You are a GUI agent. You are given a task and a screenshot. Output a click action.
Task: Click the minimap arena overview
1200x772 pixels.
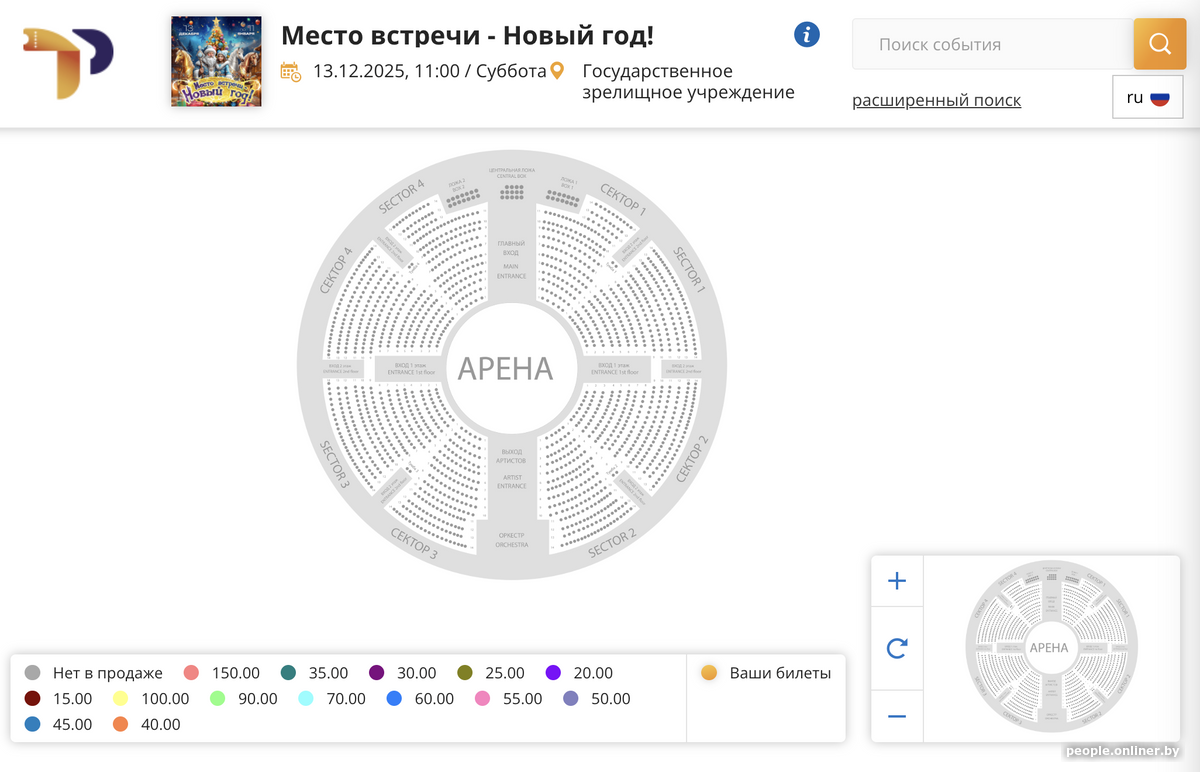coord(1049,647)
